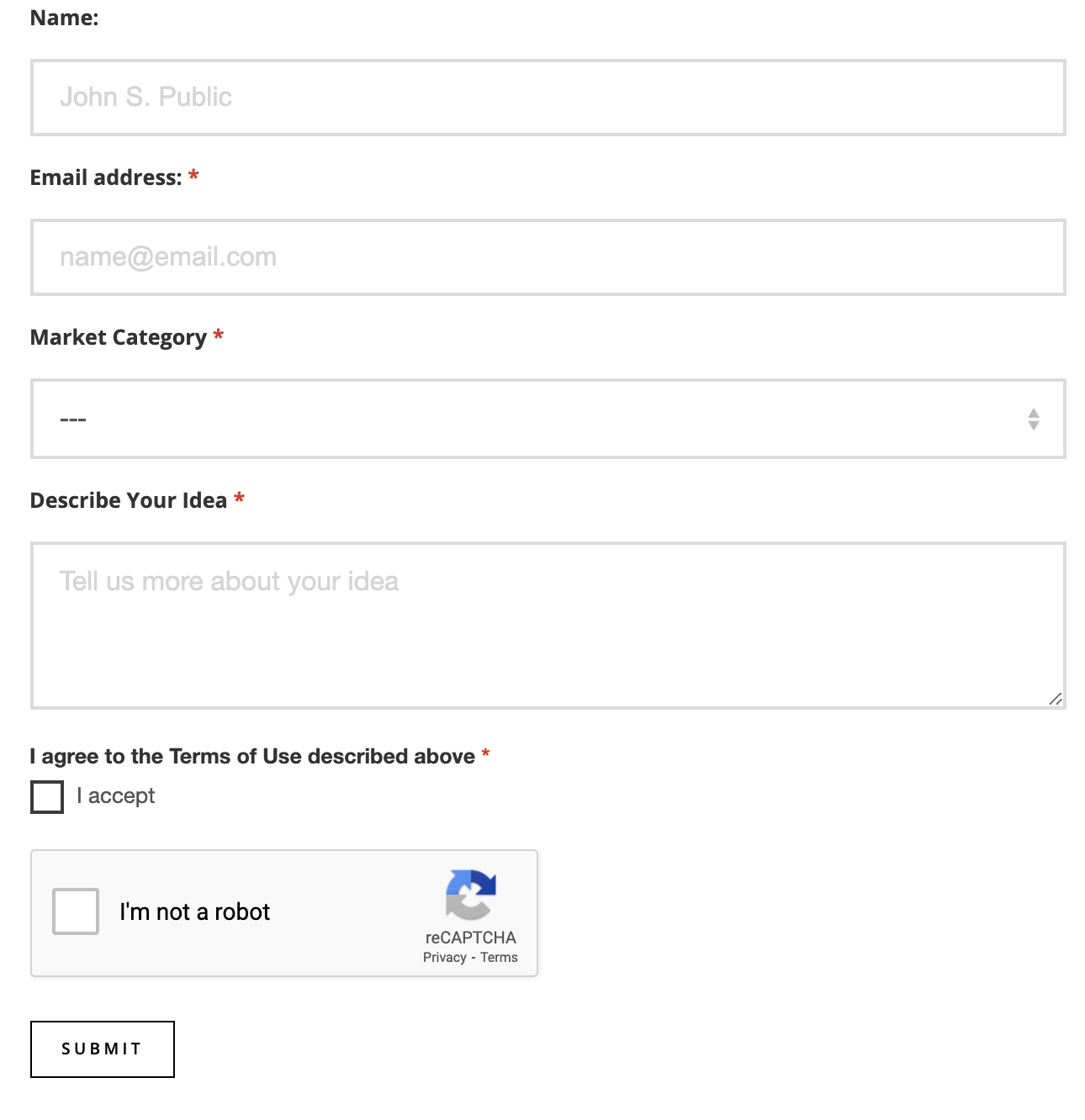The height and width of the screenshot is (1120, 1085).
Task: Click the "Market Category" heading
Action: click(x=116, y=337)
